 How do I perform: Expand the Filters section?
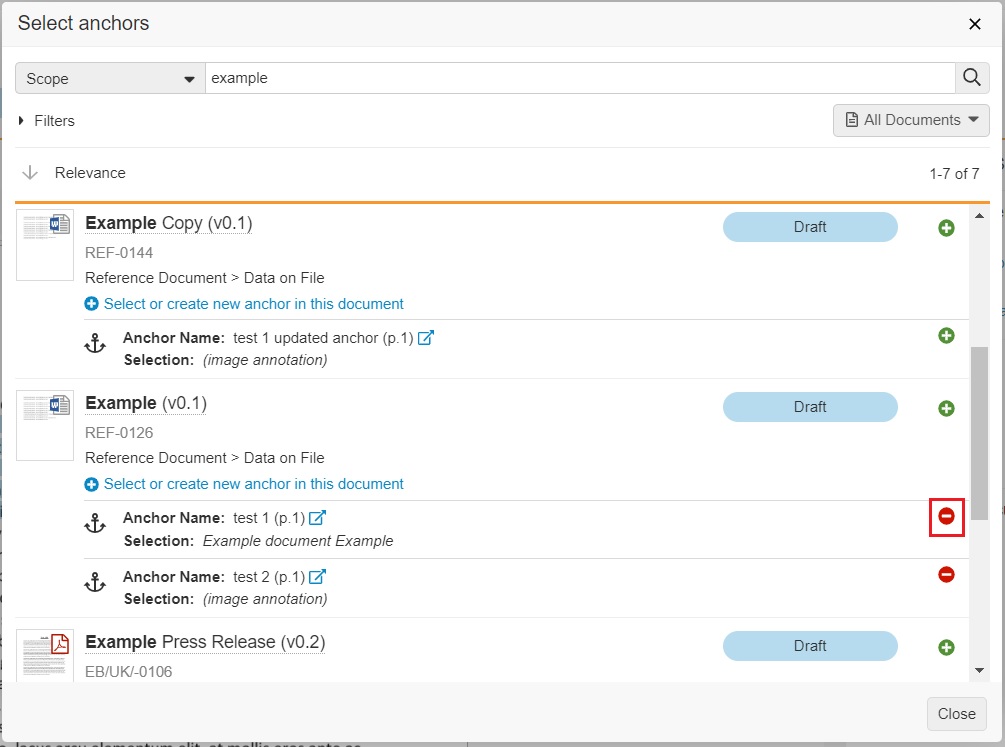[x=46, y=121]
